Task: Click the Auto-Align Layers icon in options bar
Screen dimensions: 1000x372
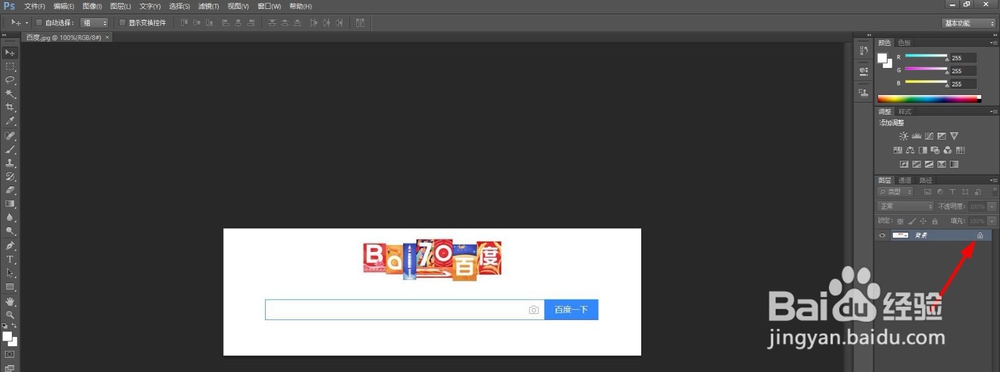Action: pyautogui.click(x=360, y=23)
